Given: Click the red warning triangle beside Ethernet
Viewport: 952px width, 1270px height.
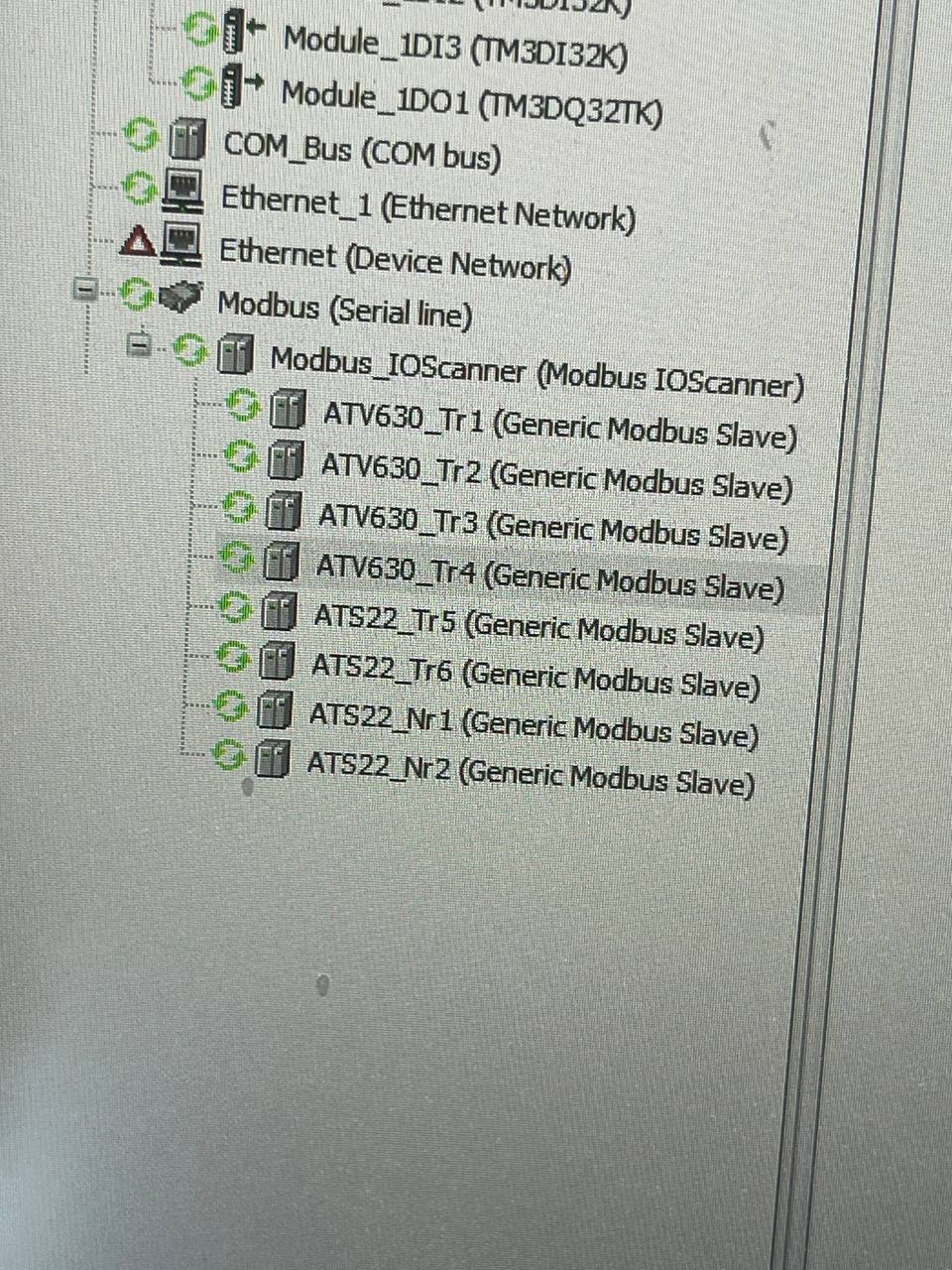Looking at the screenshot, I should (x=139, y=240).
